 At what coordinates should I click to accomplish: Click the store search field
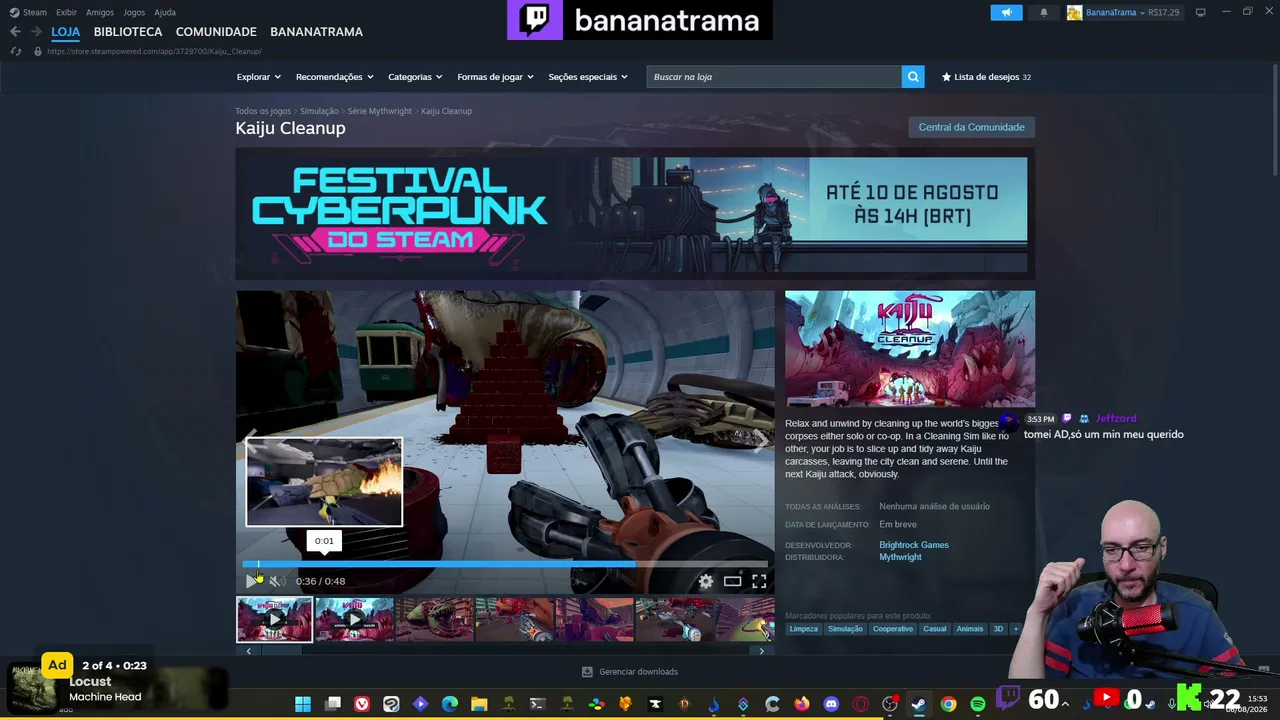click(774, 77)
